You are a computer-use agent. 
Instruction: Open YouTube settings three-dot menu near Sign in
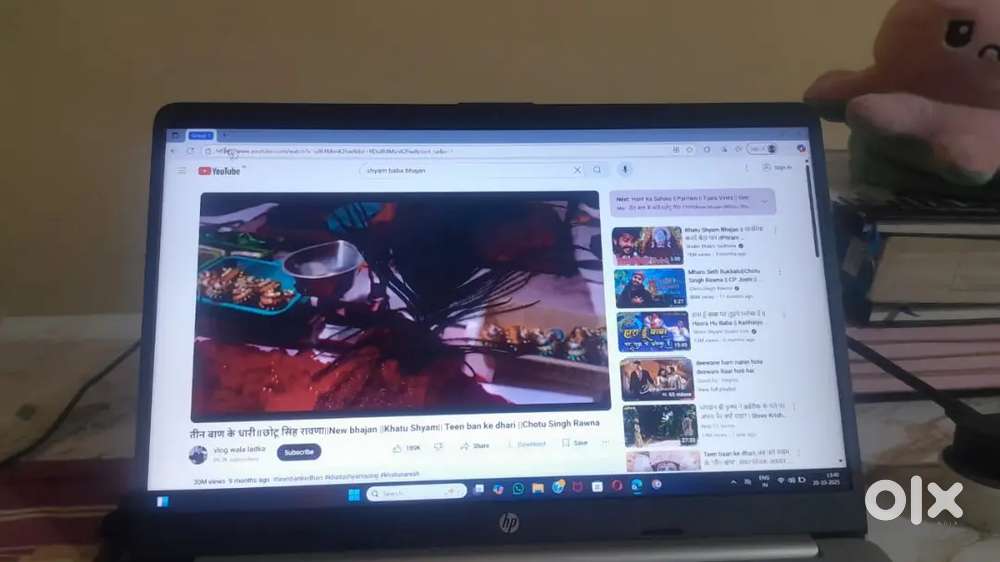point(747,168)
